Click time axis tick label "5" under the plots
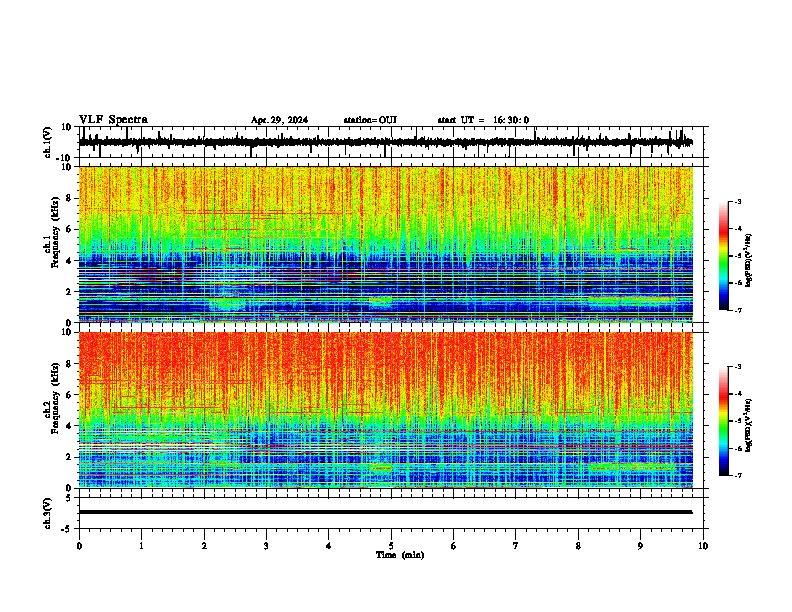792x612 pixels. click(x=391, y=546)
